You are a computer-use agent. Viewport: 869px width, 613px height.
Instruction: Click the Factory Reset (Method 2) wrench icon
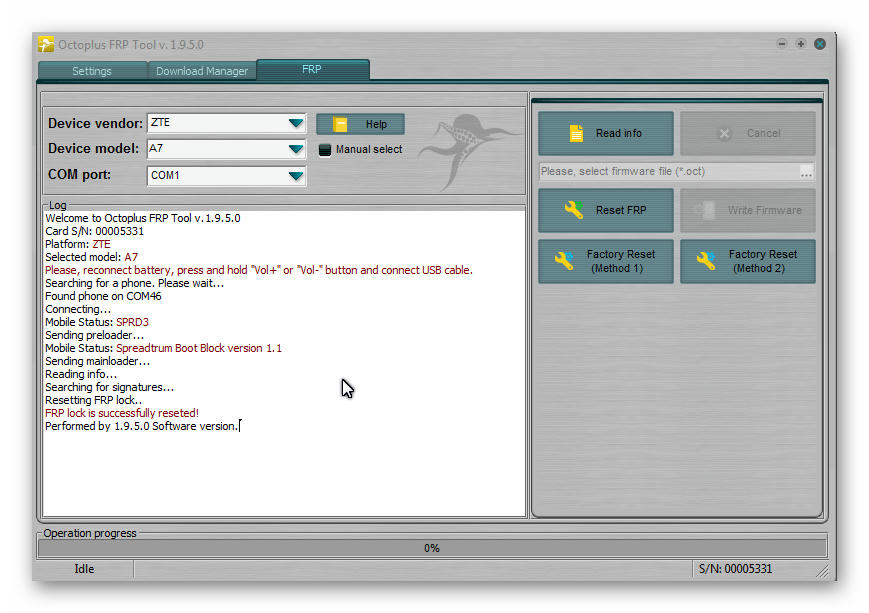(706, 261)
